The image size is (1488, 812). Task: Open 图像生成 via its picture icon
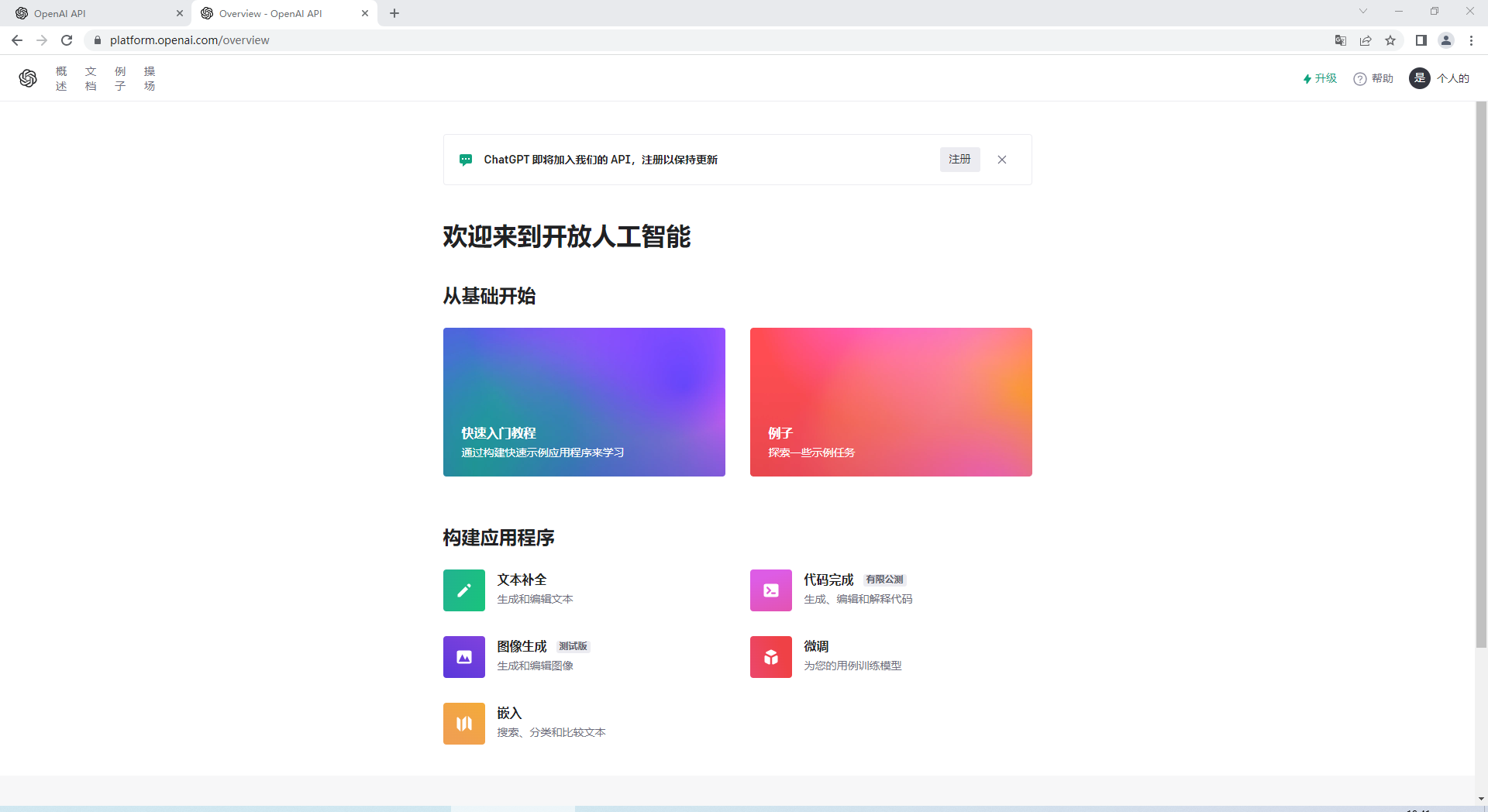(x=463, y=656)
